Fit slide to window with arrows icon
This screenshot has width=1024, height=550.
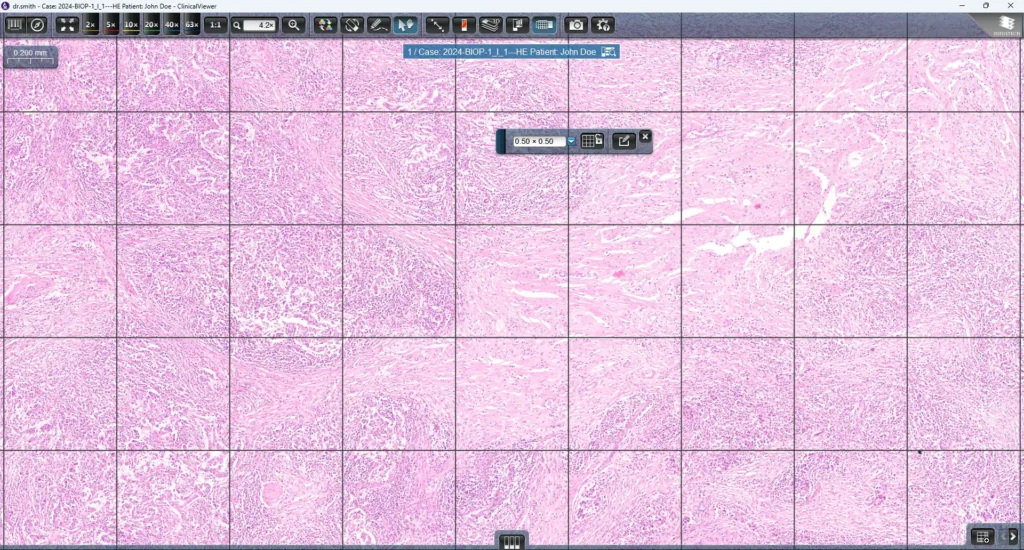(x=67, y=25)
